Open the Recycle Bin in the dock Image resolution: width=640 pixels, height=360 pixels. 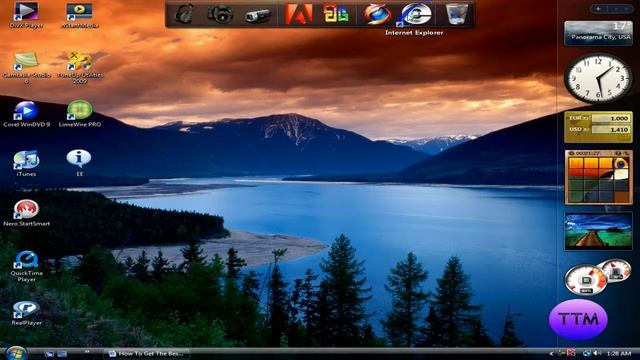point(457,14)
